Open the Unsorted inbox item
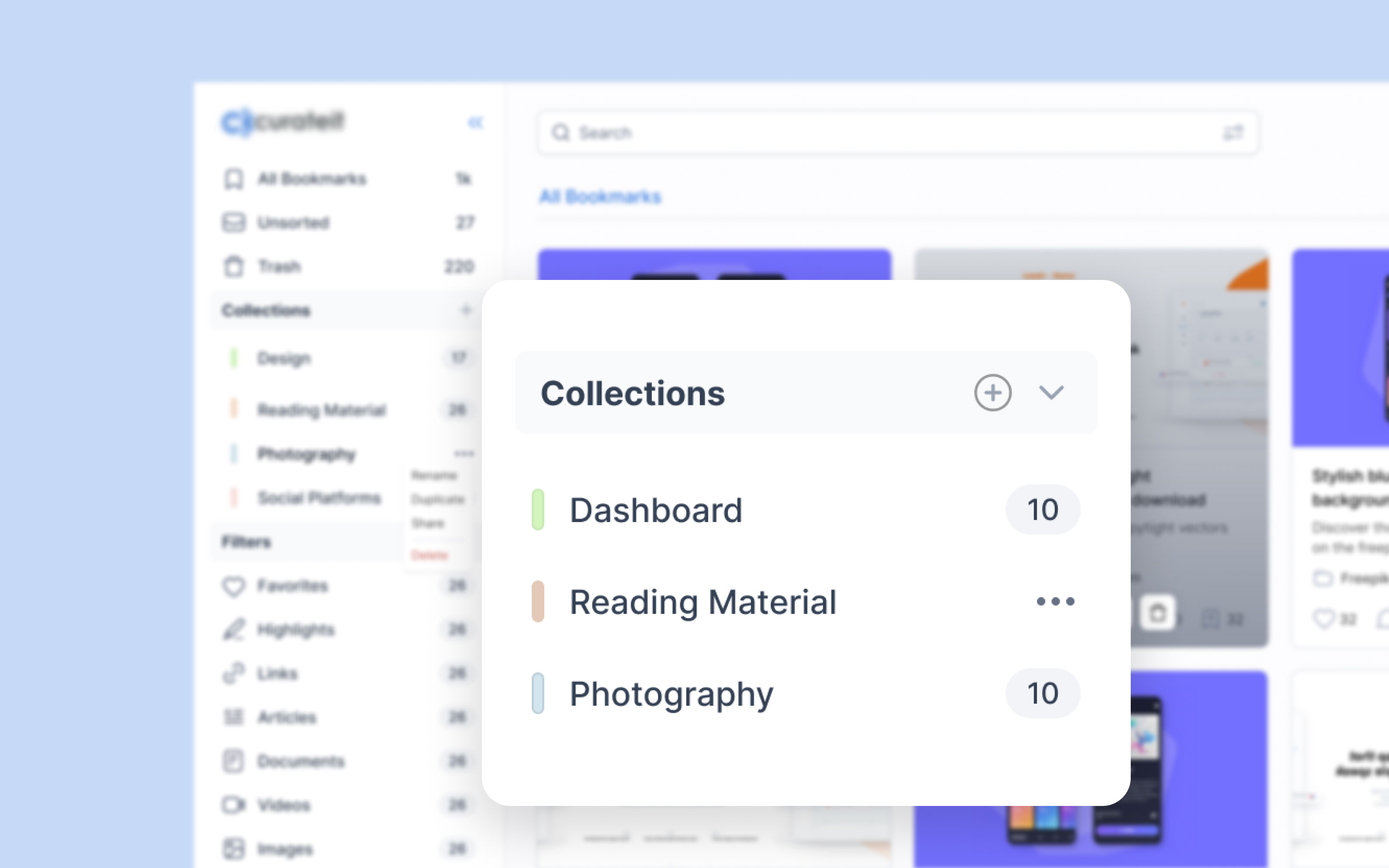 pos(293,223)
